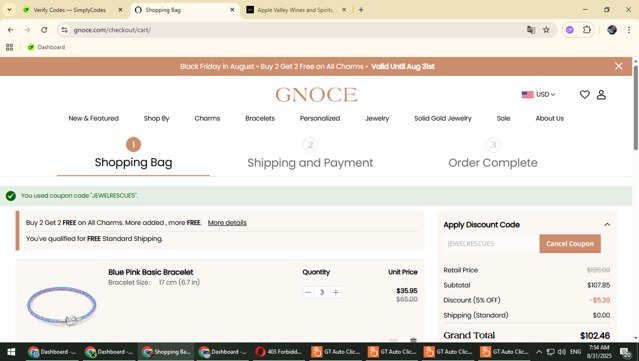Bookmark page with the star icon

coord(546,30)
